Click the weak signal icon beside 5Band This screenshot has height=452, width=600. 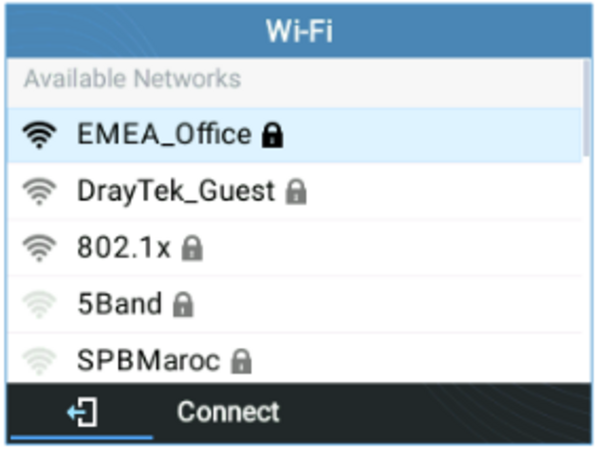point(39,305)
